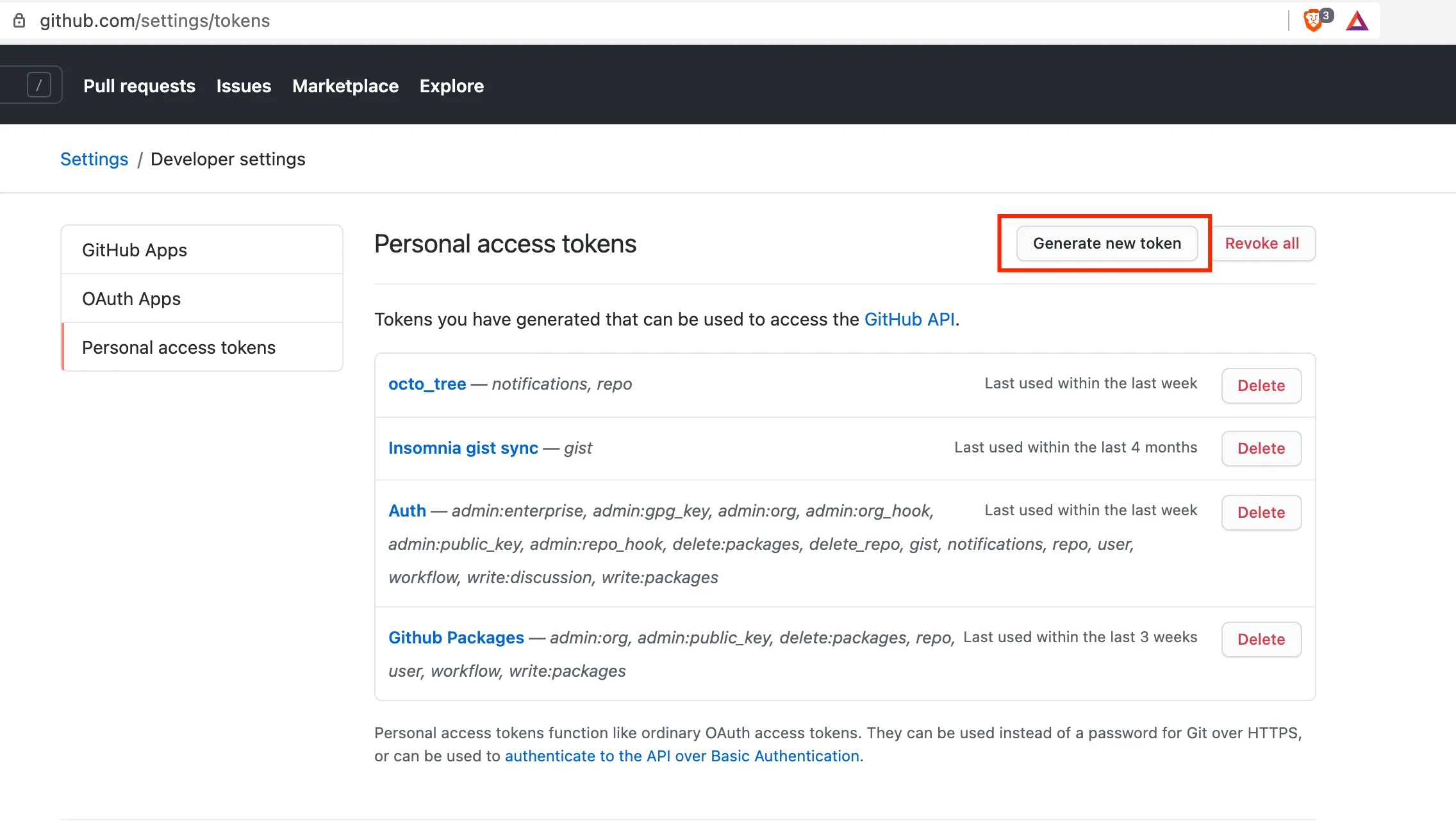The width and height of the screenshot is (1456, 828).
Task: Click the Revoke all button
Action: point(1262,244)
